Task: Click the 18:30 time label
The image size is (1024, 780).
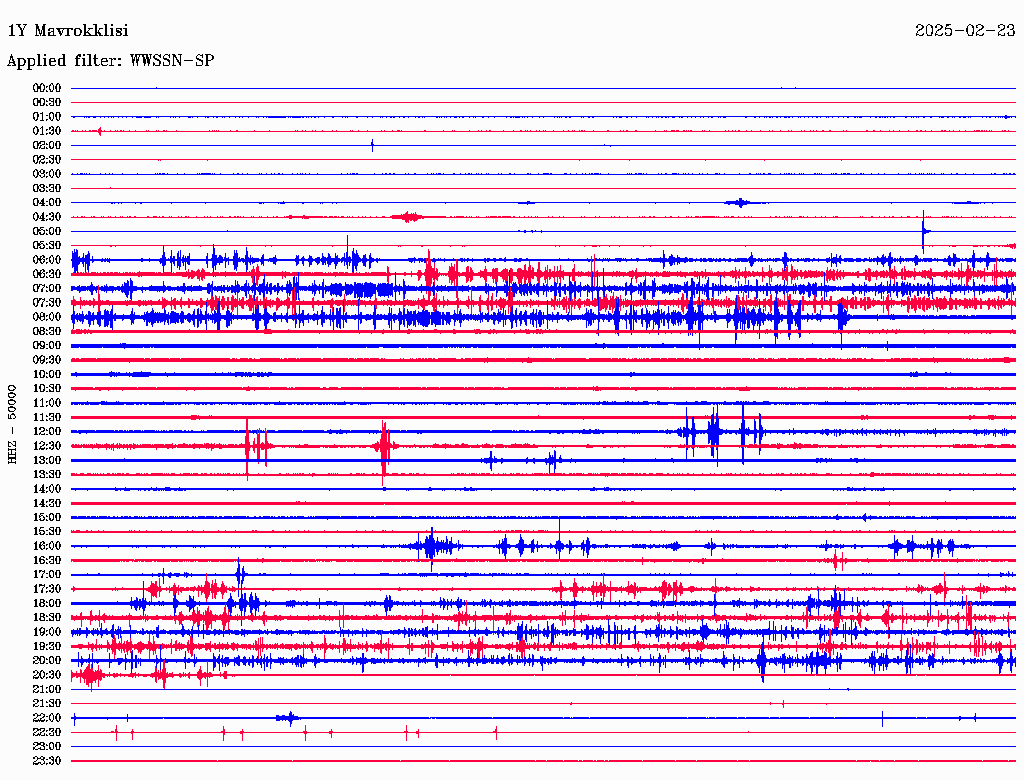Action: [x=46, y=617]
